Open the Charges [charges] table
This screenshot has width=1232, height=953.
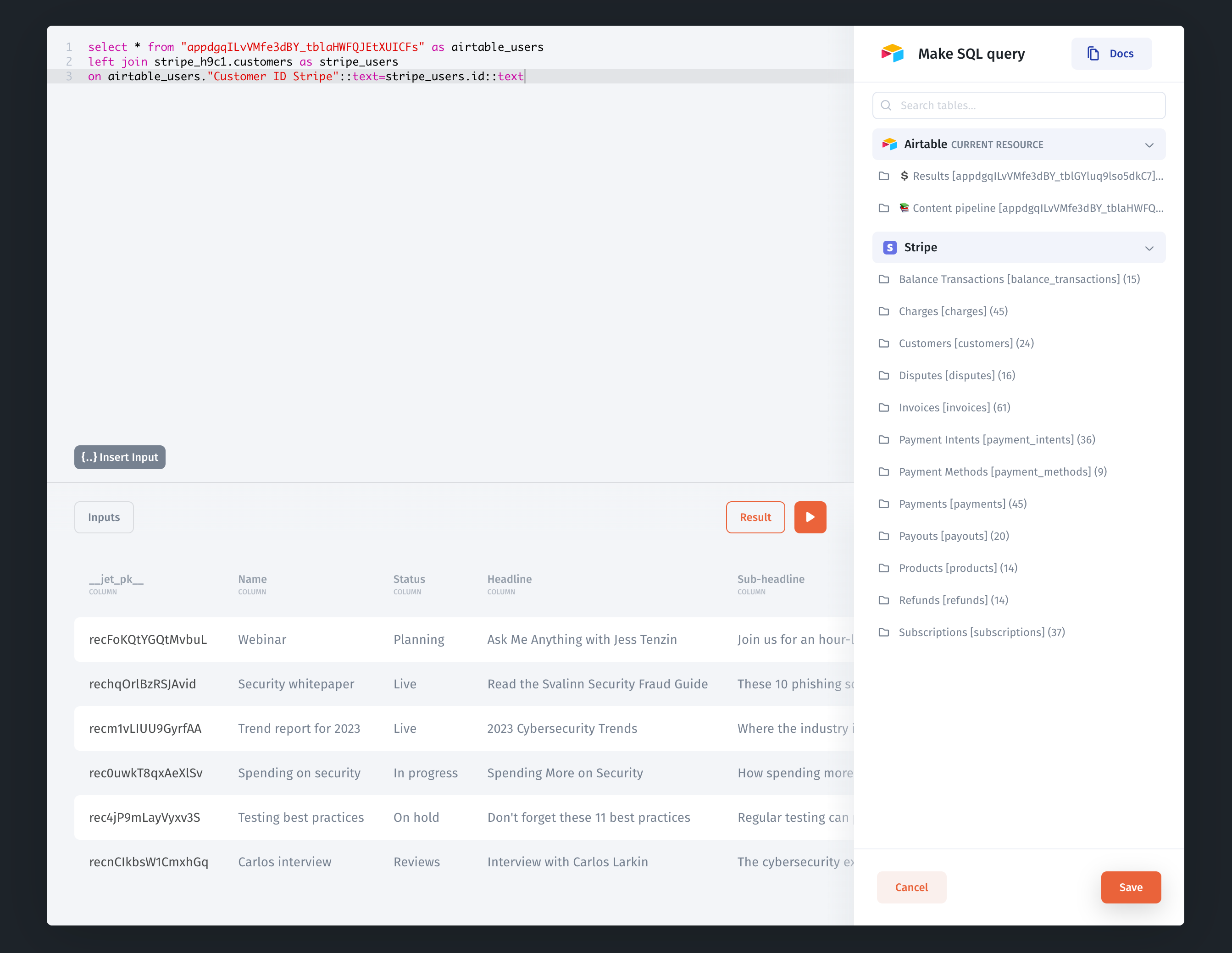point(1019,311)
